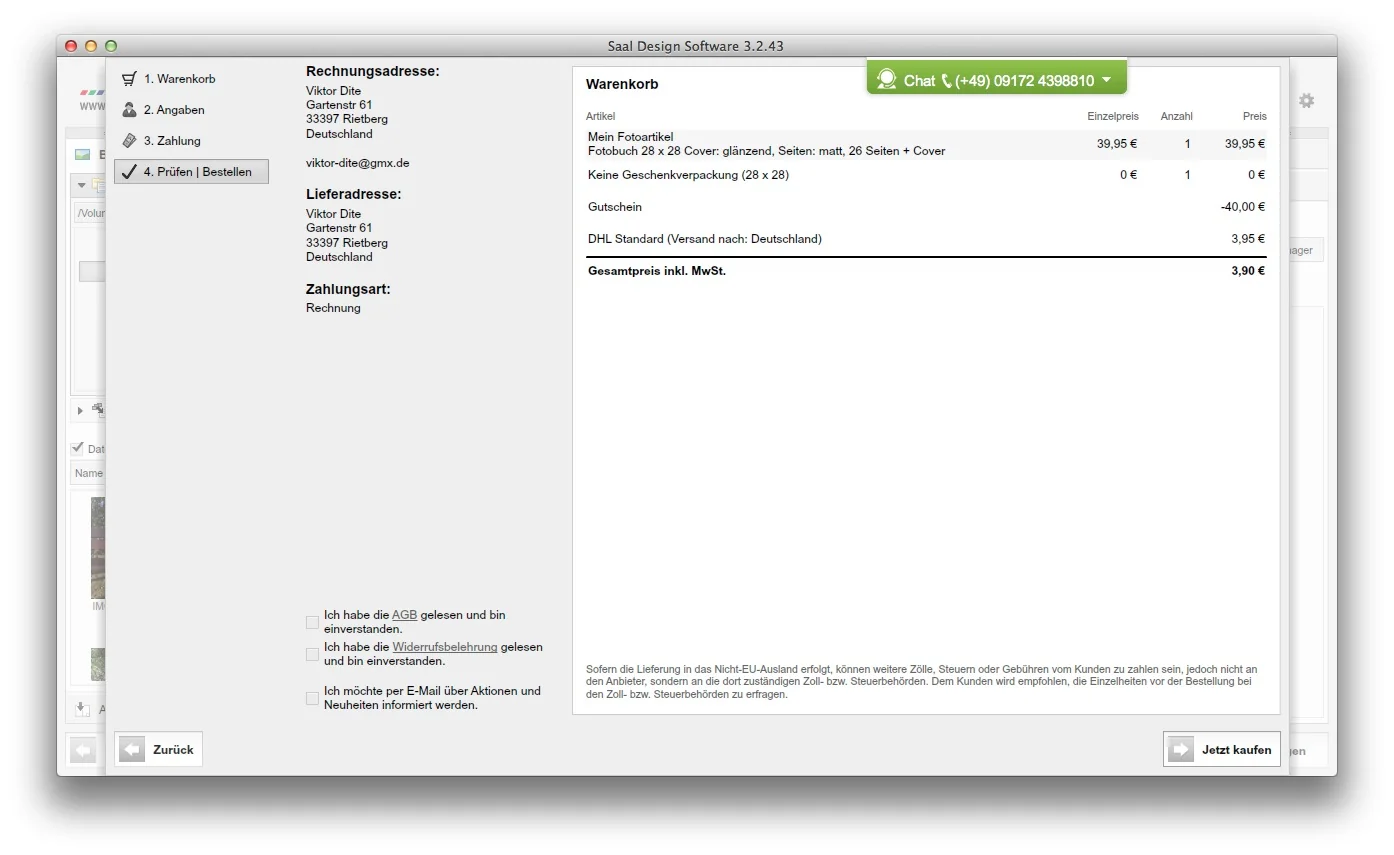The image size is (1394, 855).
Task: Click the payment card icon beside Zahlung
Action: click(x=129, y=141)
